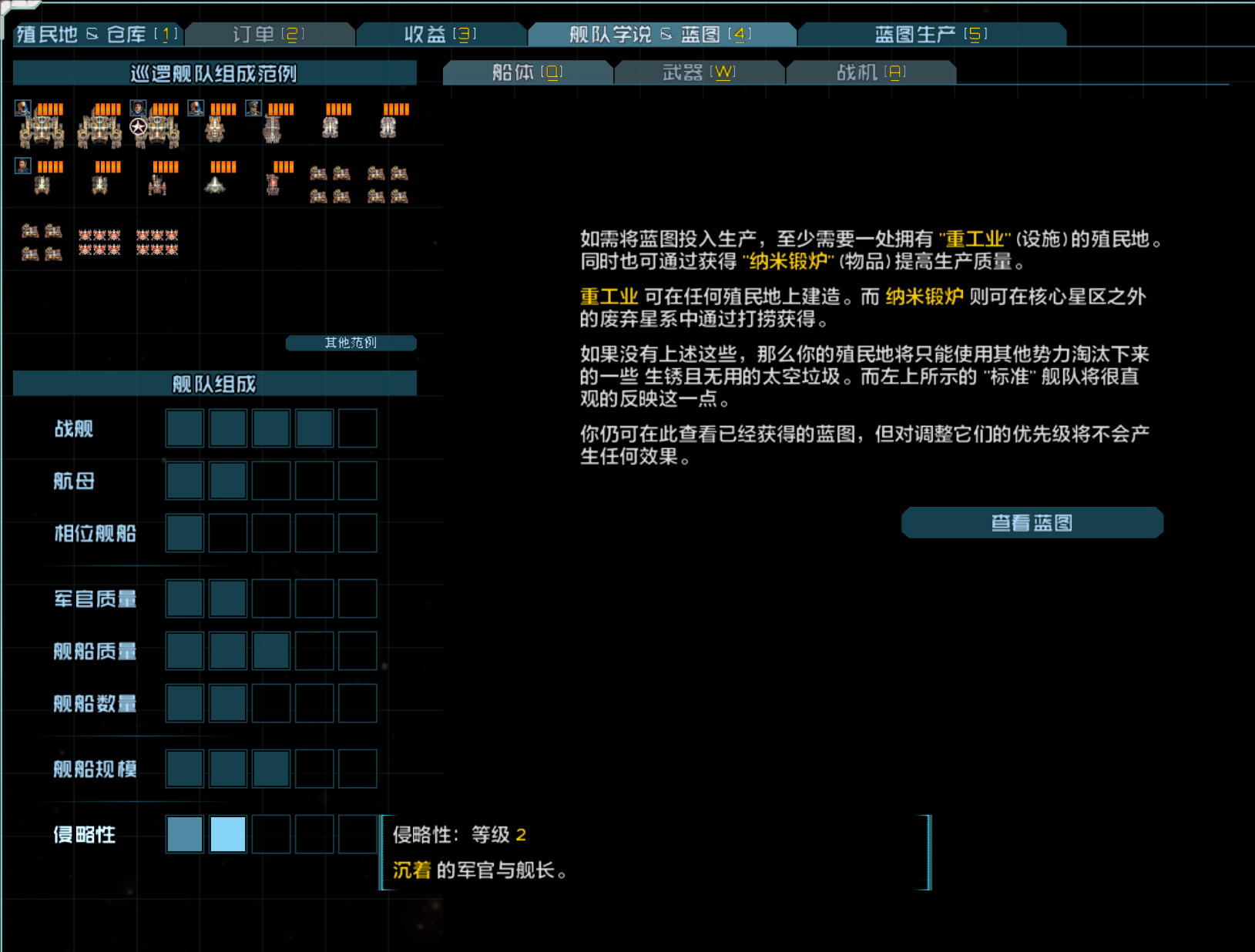Select the tan fighter wing in third row

(42, 242)
